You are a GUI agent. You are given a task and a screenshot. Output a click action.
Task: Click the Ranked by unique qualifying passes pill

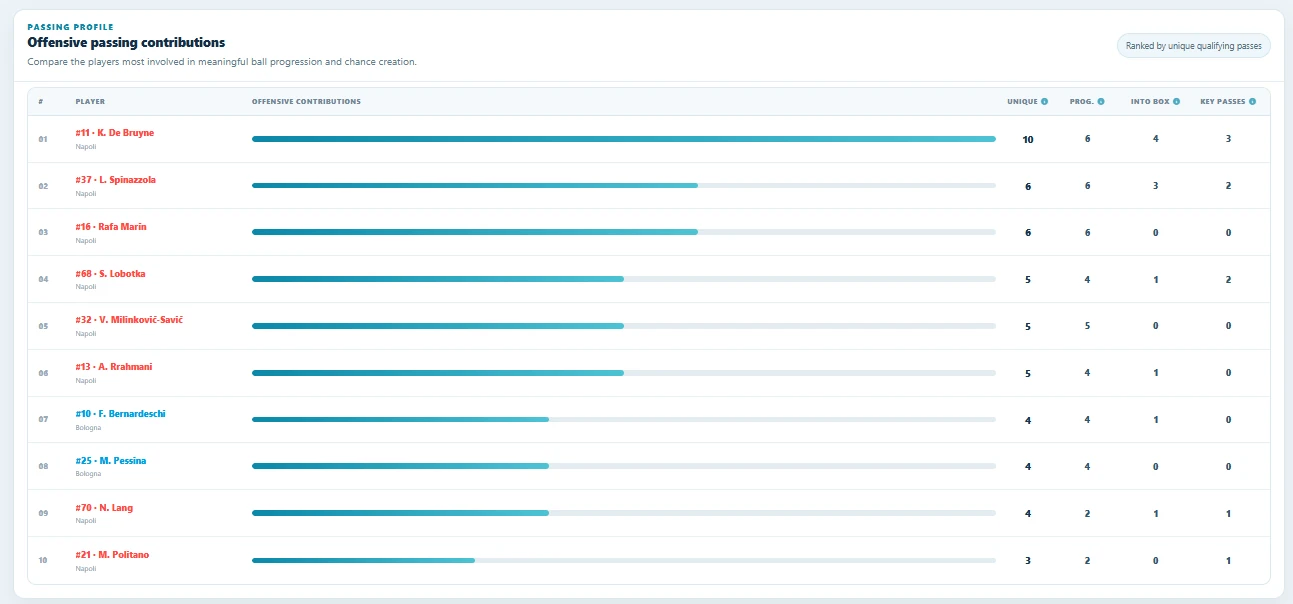pyautogui.click(x=1194, y=46)
